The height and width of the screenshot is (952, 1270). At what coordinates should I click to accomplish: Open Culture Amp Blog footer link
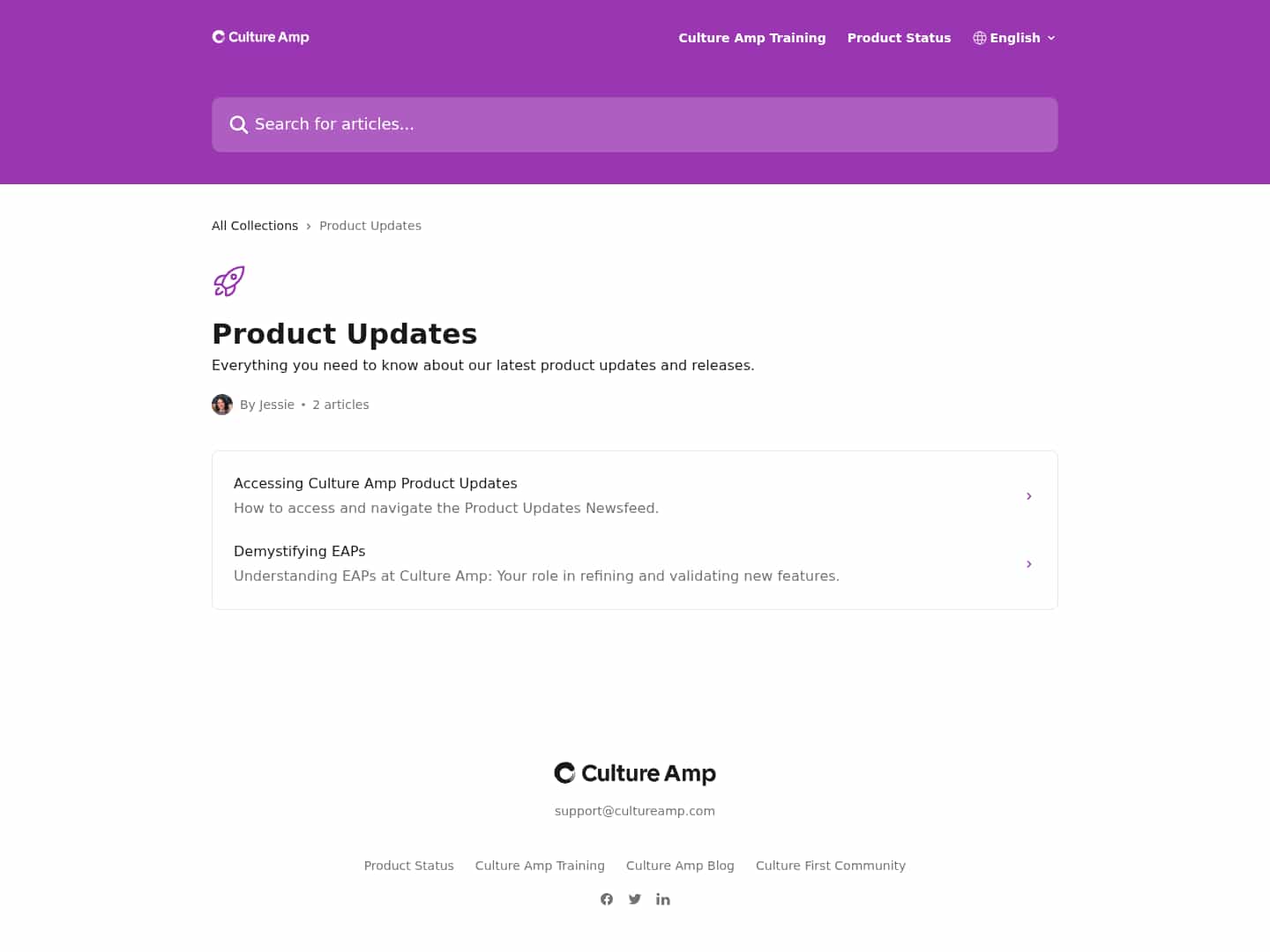pos(680,866)
